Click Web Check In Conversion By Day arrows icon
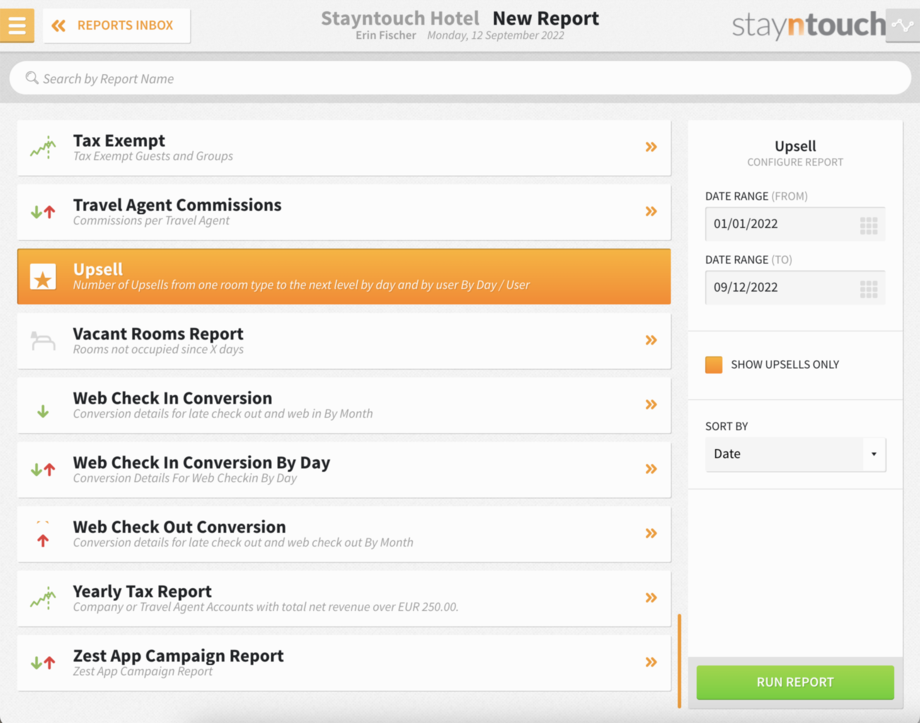 43,469
